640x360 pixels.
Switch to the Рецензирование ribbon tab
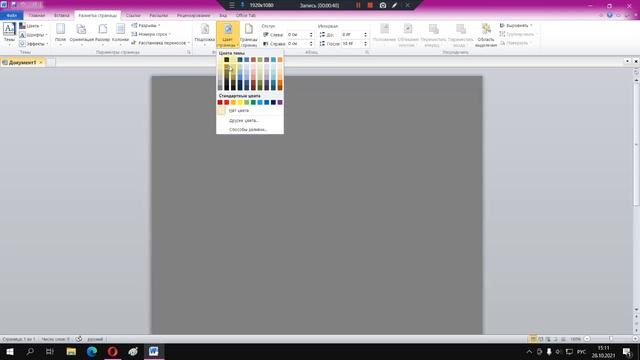coord(193,16)
